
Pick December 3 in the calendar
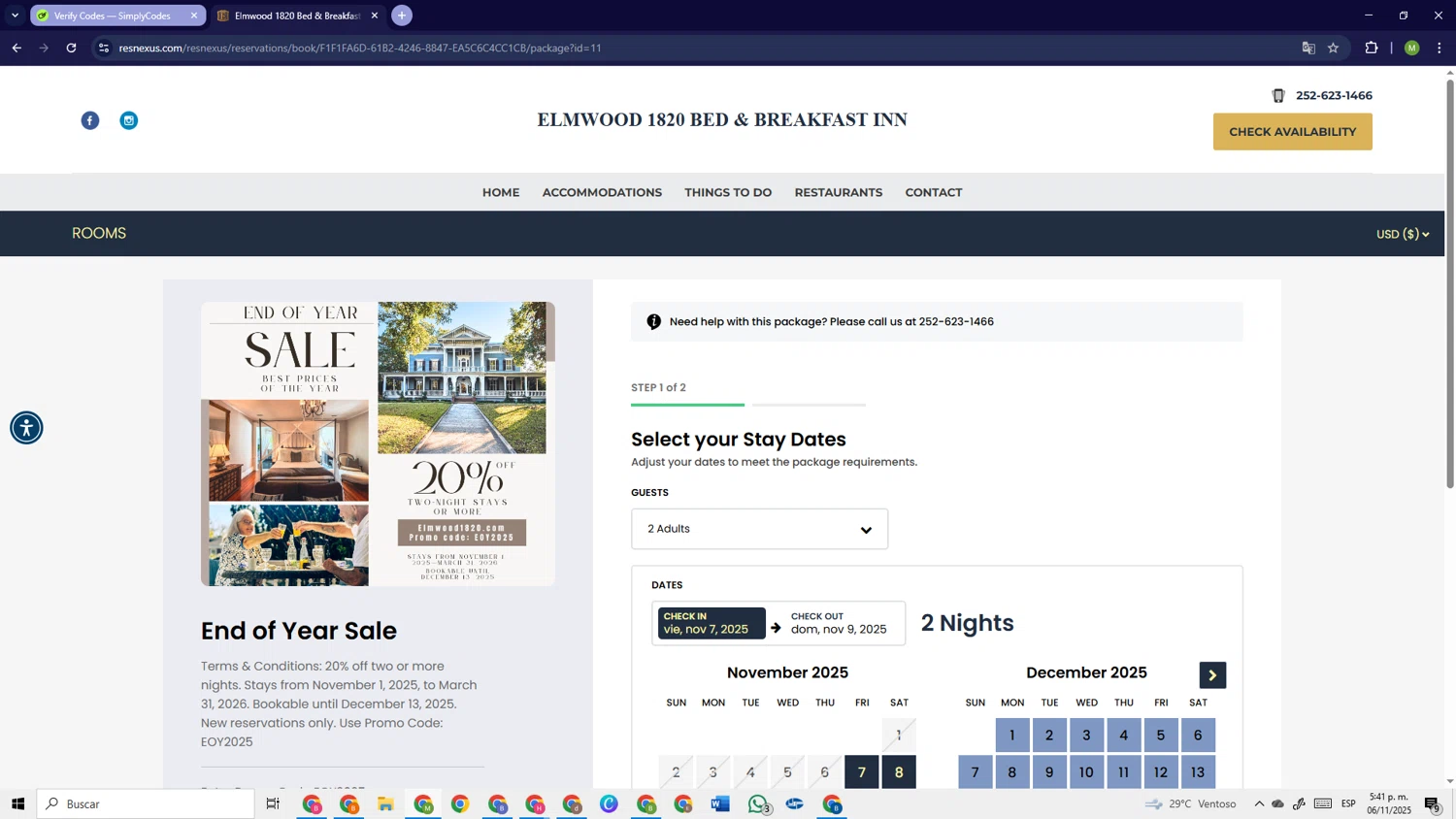pyautogui.click(x=1086, y=736)
